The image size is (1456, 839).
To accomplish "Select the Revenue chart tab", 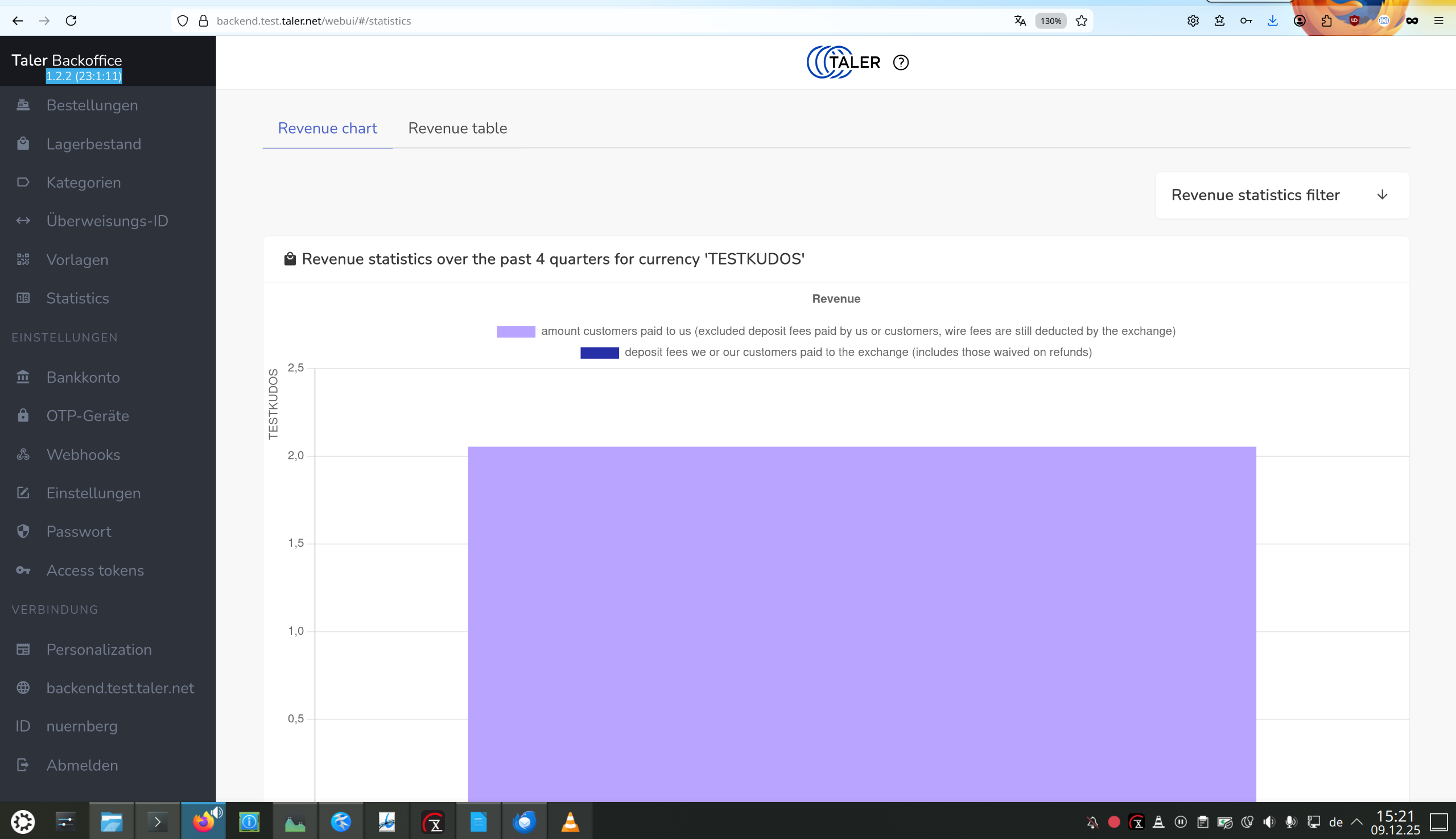I will [x=327, y=128].
